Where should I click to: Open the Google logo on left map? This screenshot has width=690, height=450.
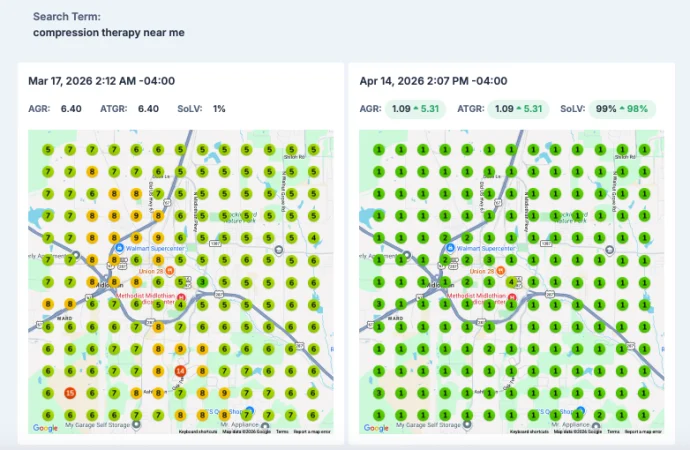tap(45, 428)
